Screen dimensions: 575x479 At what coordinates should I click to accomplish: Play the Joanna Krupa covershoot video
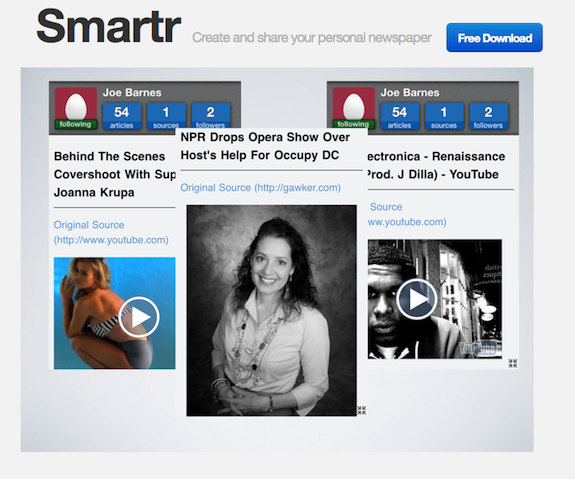139,317
